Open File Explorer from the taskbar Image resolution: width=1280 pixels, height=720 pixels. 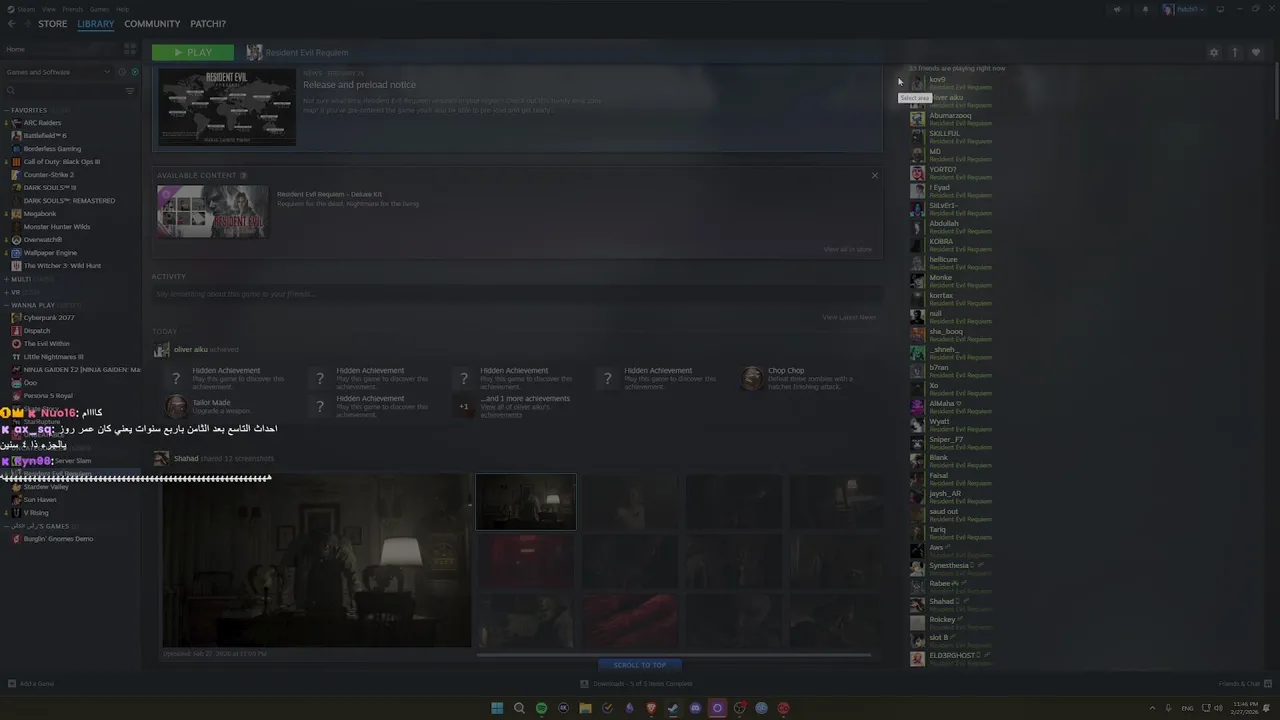click(x=585, y=708)
